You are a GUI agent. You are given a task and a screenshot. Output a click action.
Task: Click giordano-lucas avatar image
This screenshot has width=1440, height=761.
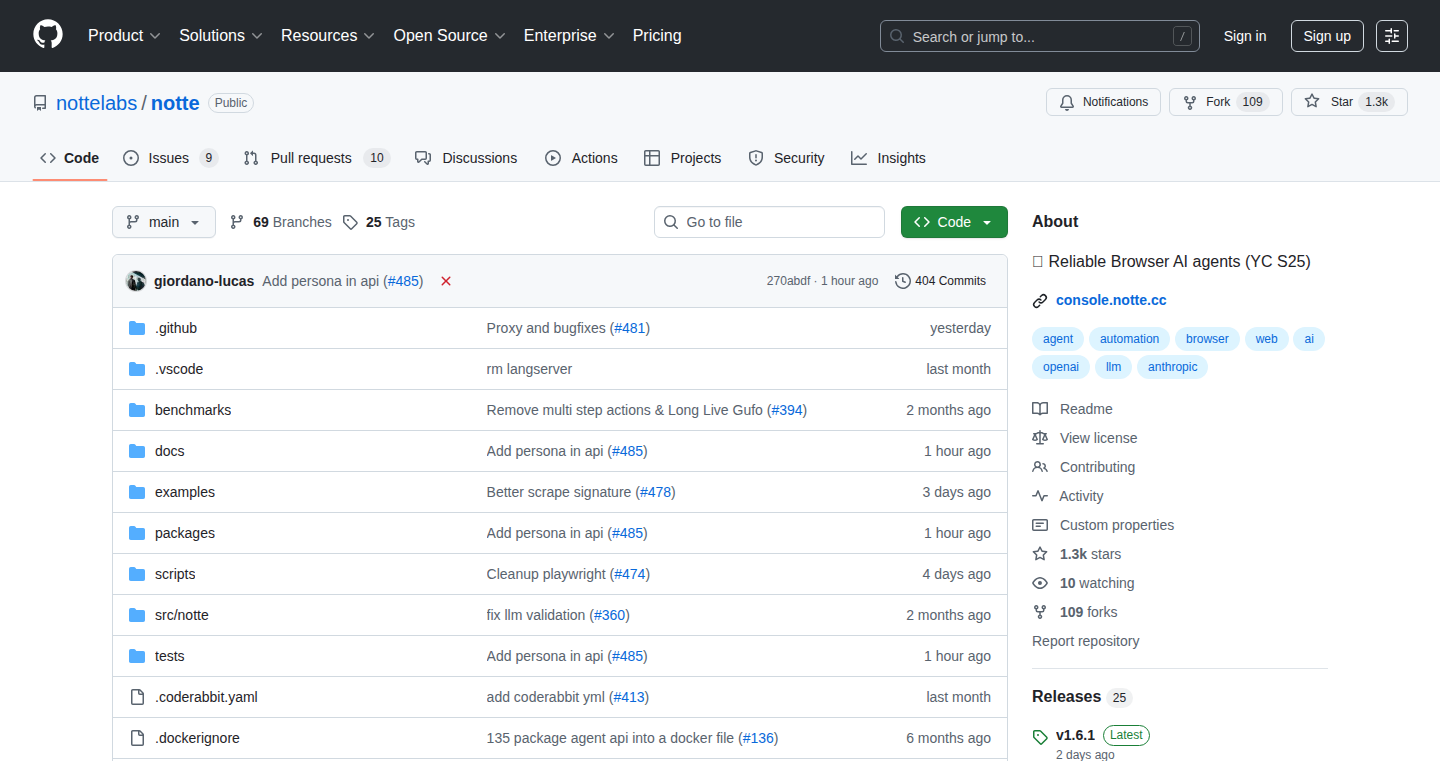pos(136,281)
